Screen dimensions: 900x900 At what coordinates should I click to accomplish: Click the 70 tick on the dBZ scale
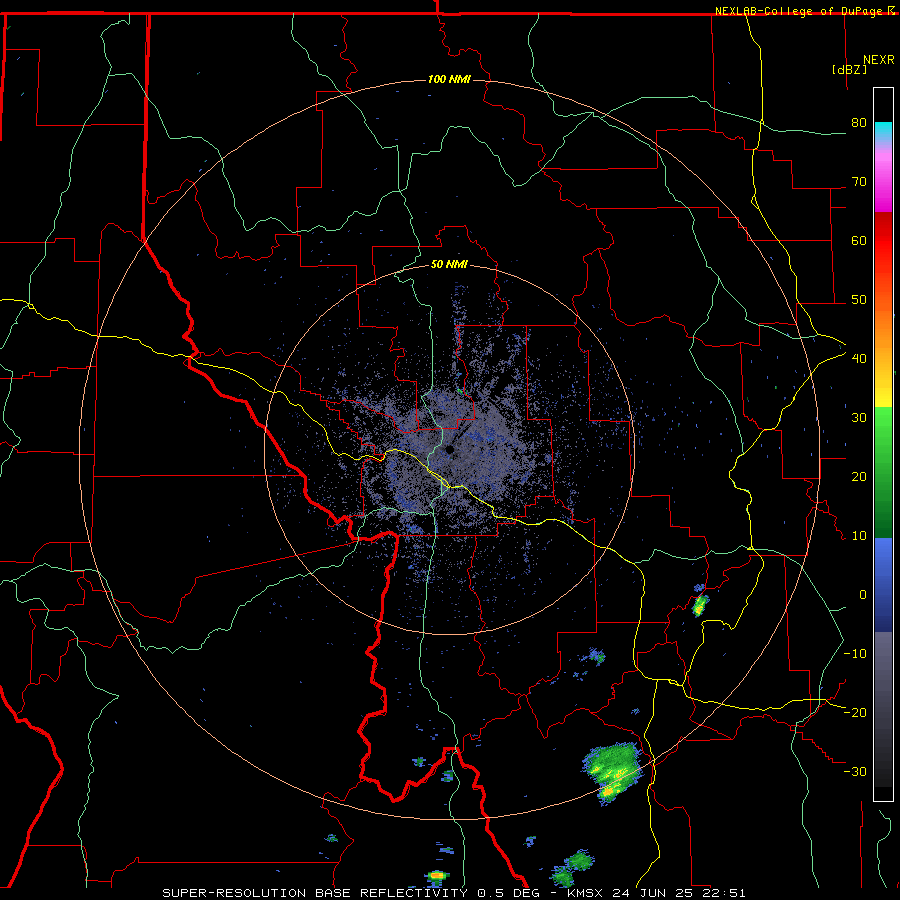click(x=859, y=181)
